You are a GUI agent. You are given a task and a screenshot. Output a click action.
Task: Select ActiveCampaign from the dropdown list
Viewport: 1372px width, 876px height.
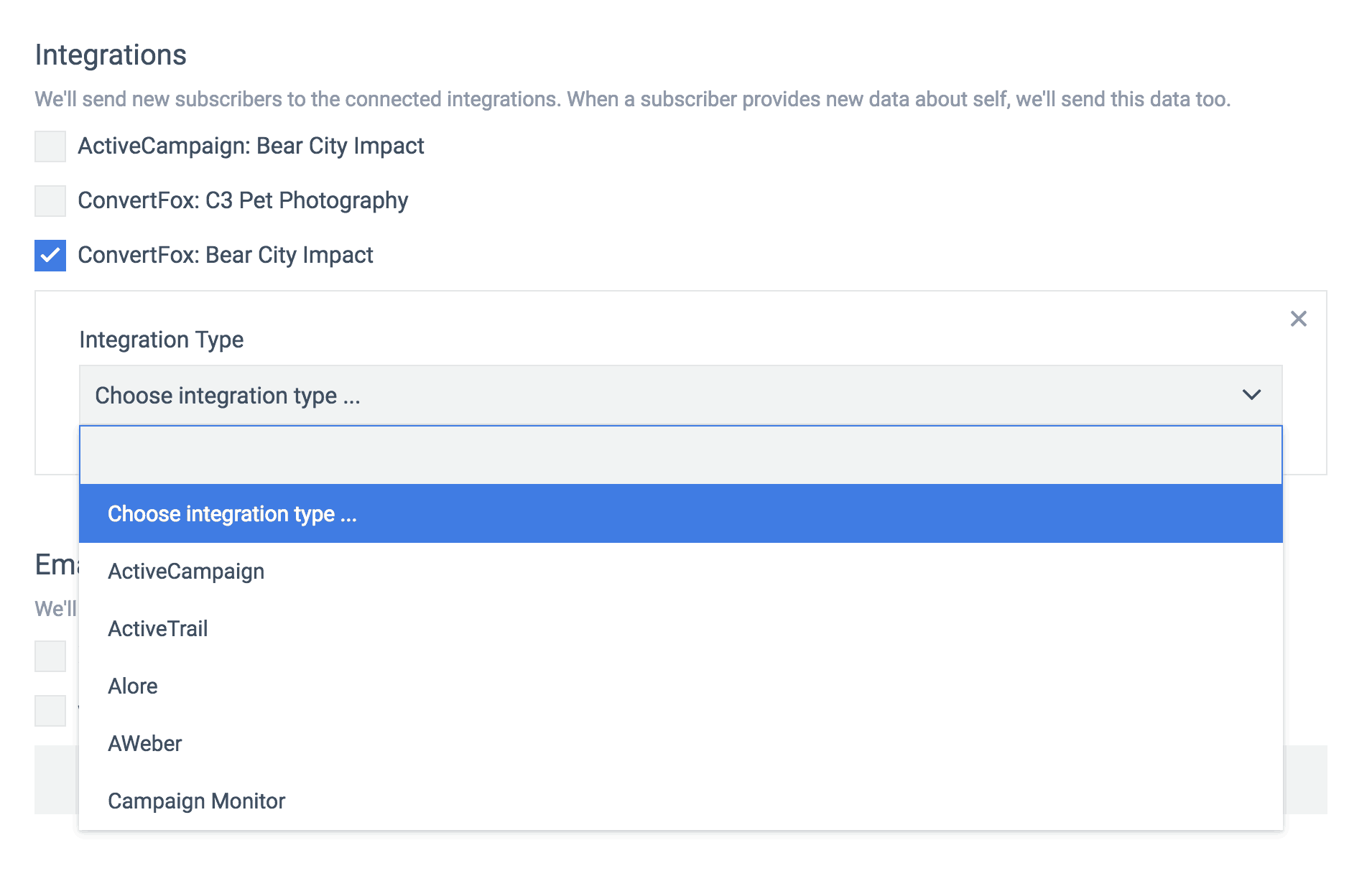[x=186, y=572]
